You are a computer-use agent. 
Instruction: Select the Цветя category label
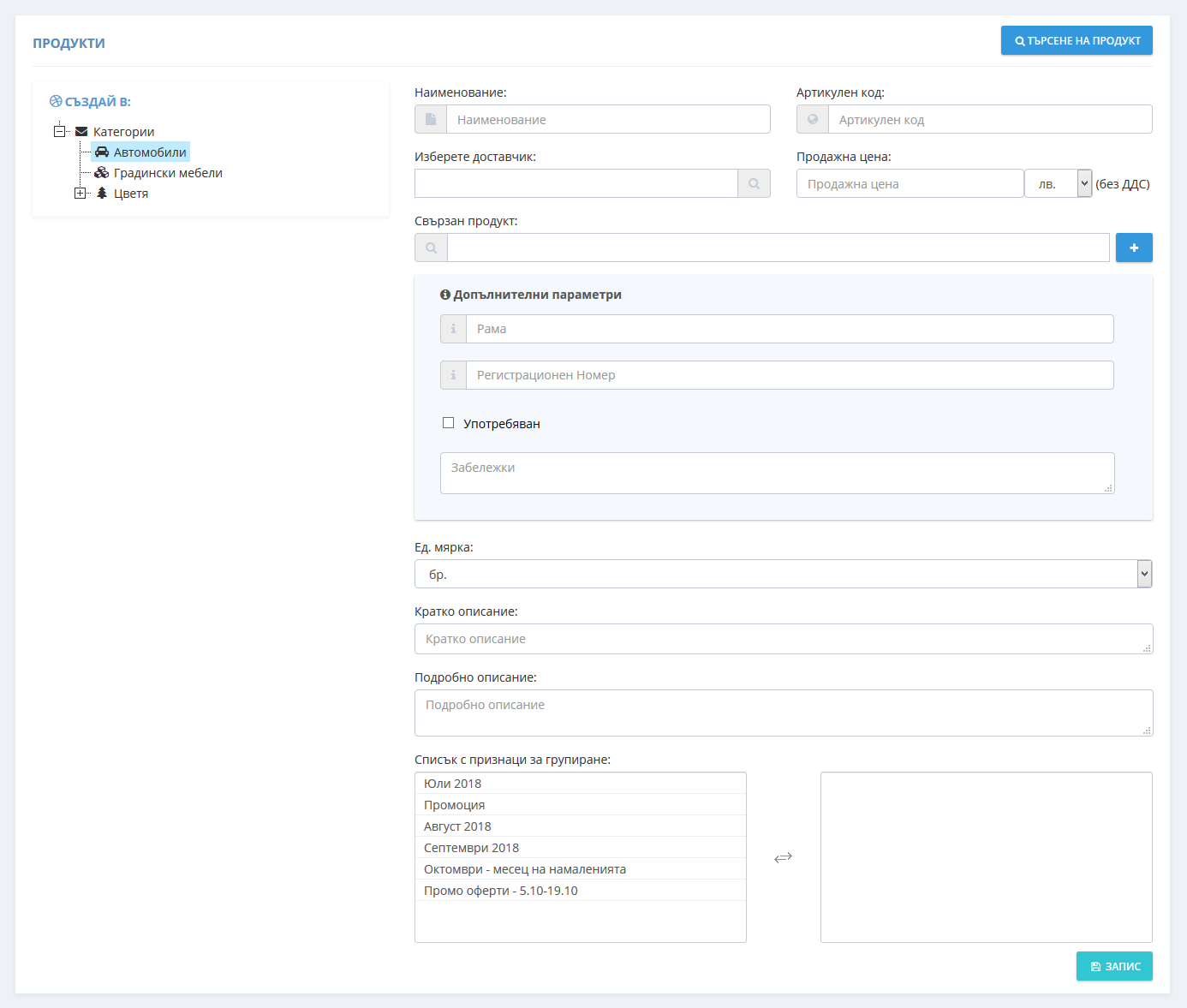[x=131, y=193]
